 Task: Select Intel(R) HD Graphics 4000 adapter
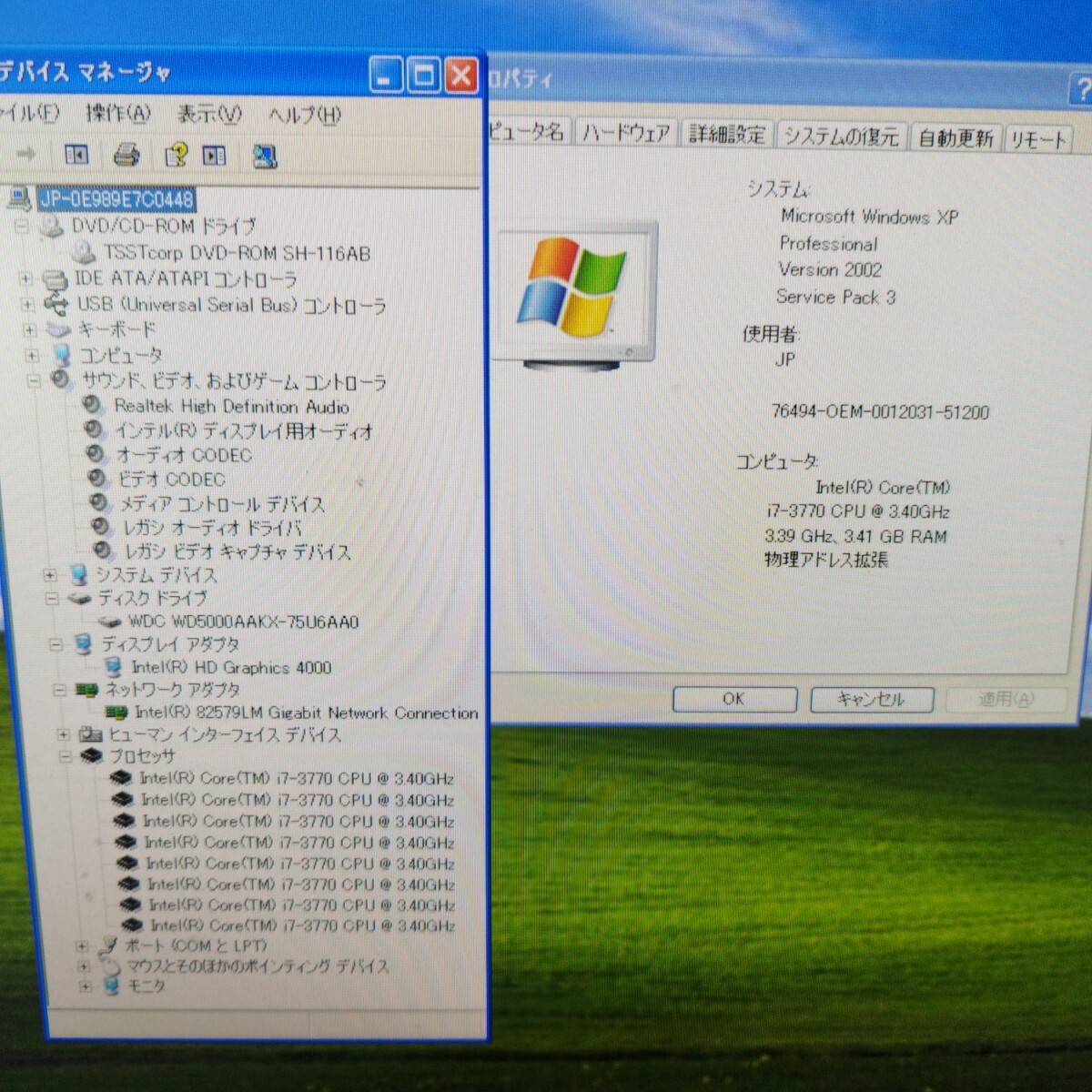[231, 667]
